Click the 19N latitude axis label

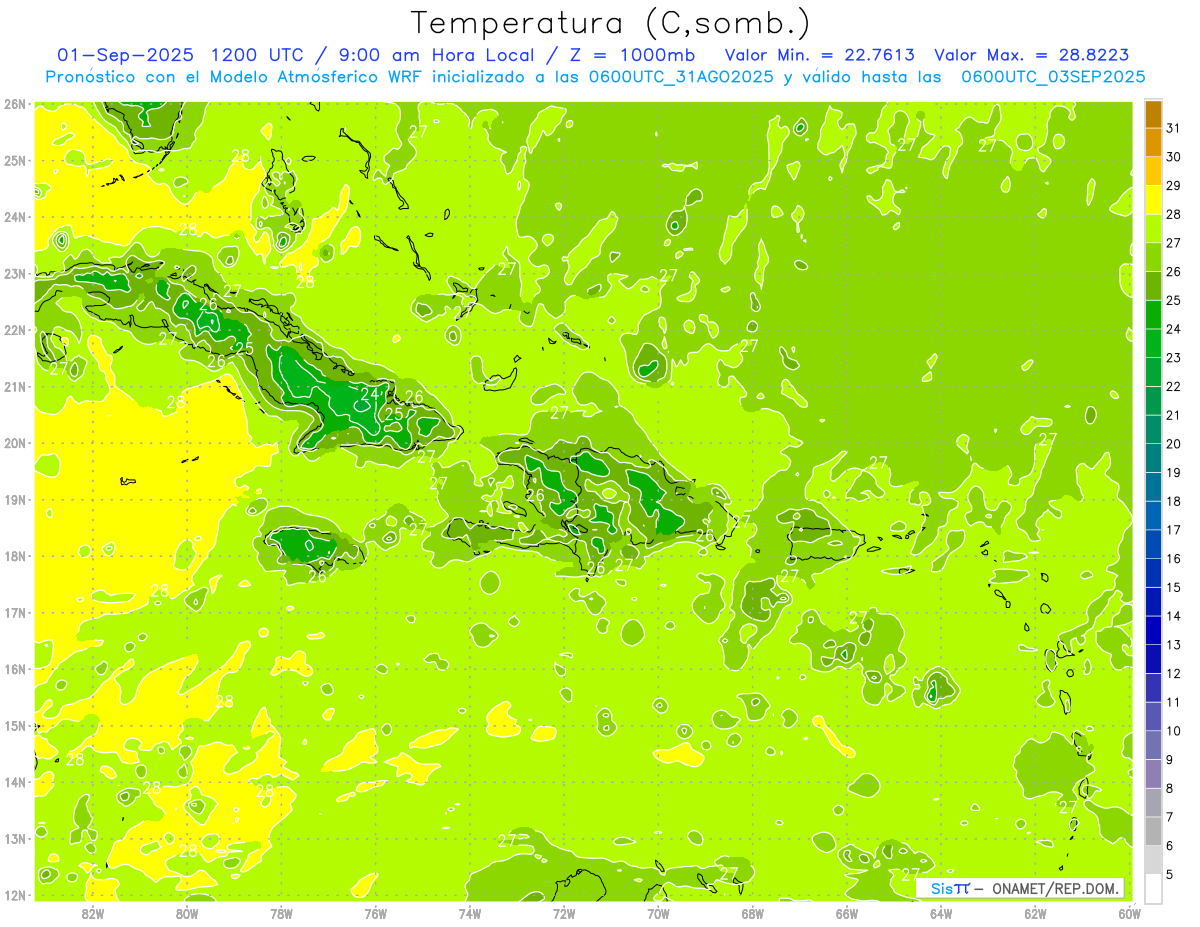coord(15,500)
